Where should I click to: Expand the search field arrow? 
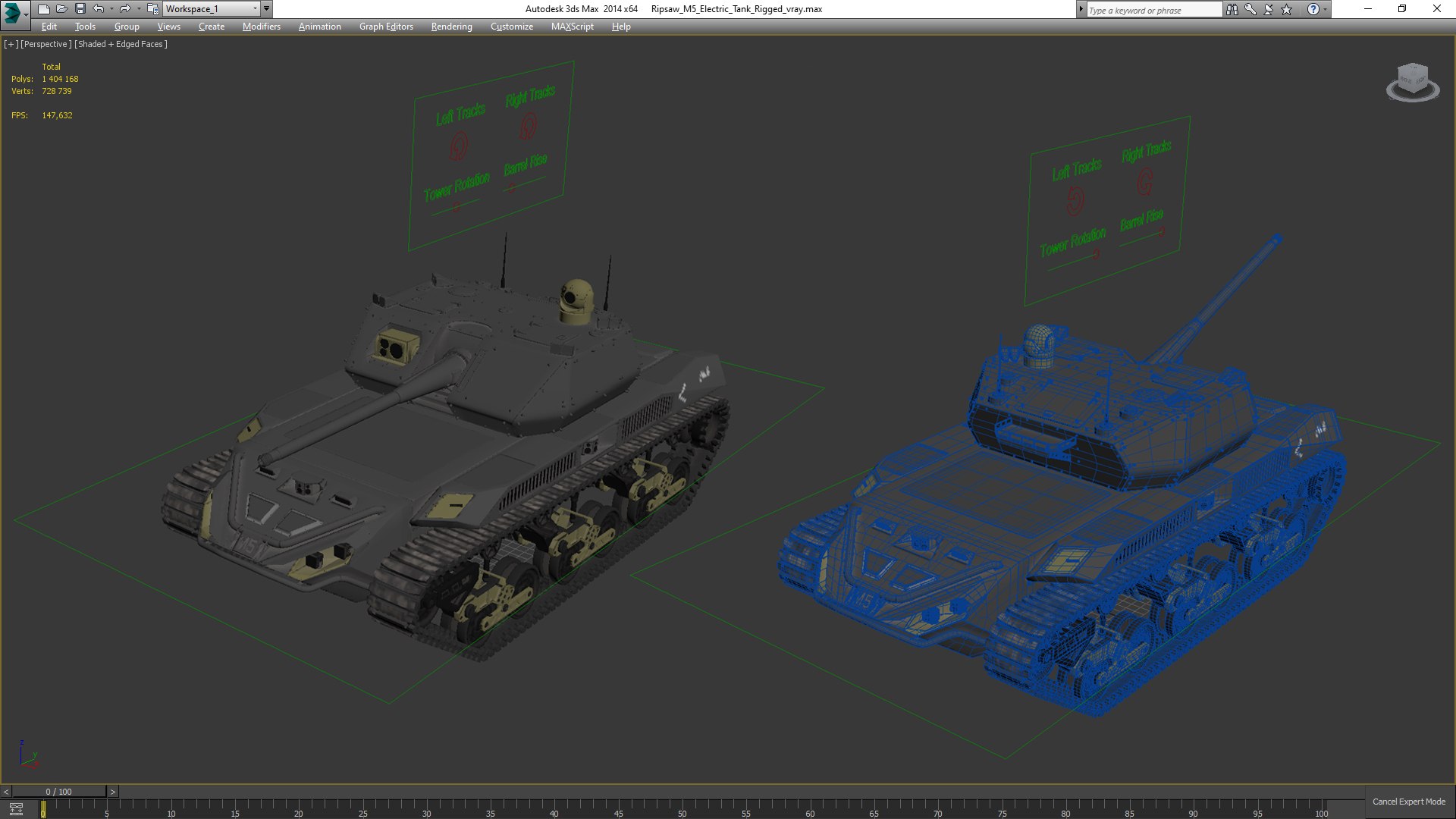(x=1081, y=10)
